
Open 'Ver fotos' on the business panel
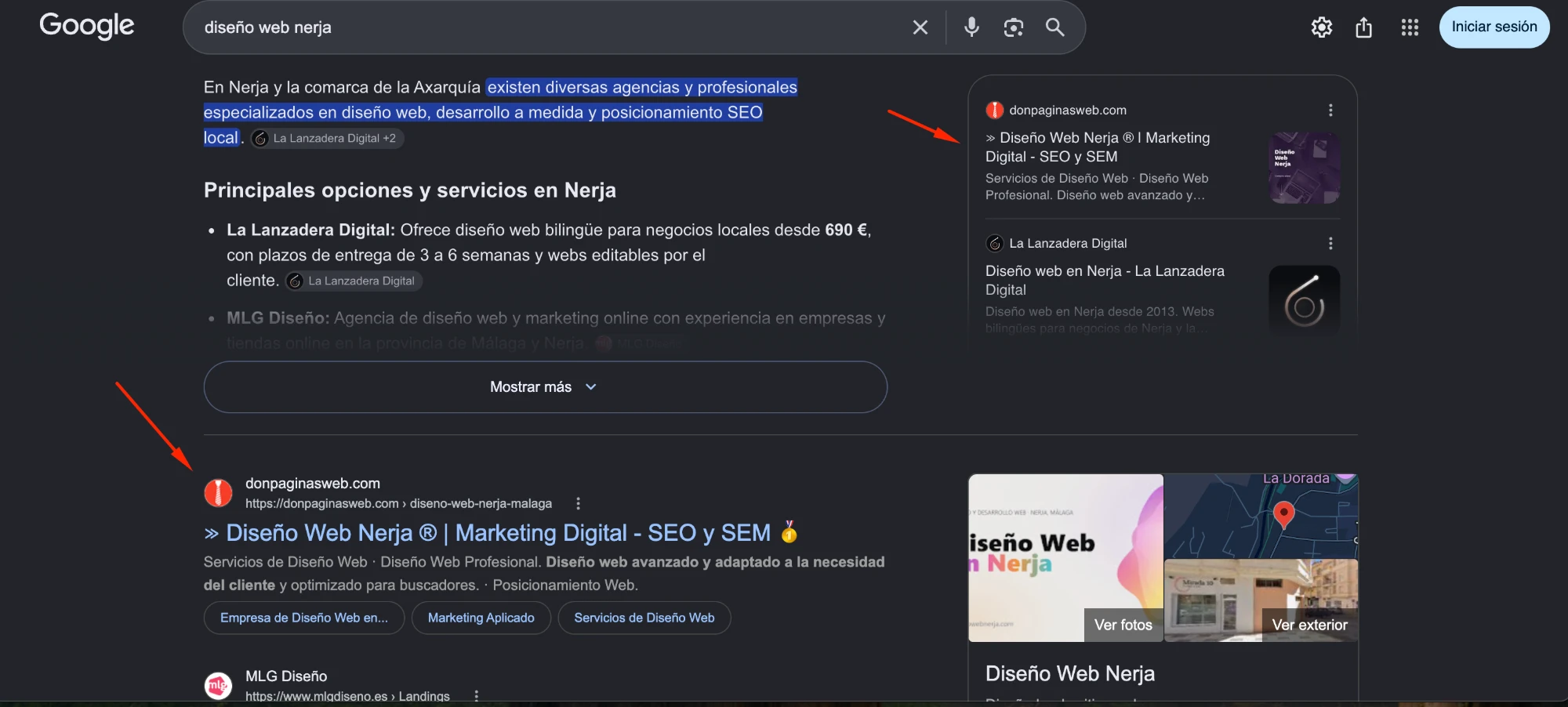tap(1123, 625)
